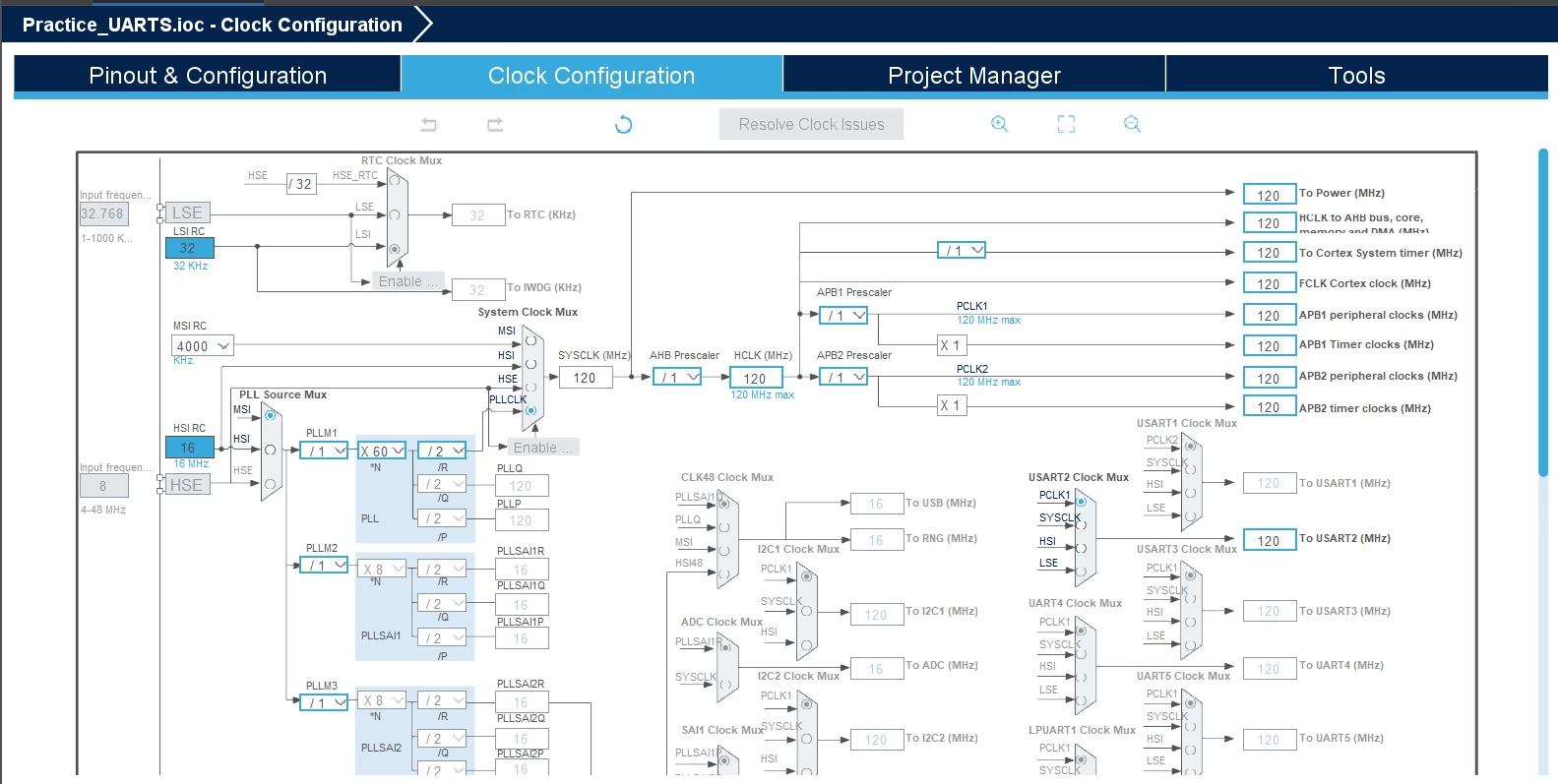The image size is (1558, 784).
Task: Click APB2 timer clocks value field
Action: coord(1270,406)
